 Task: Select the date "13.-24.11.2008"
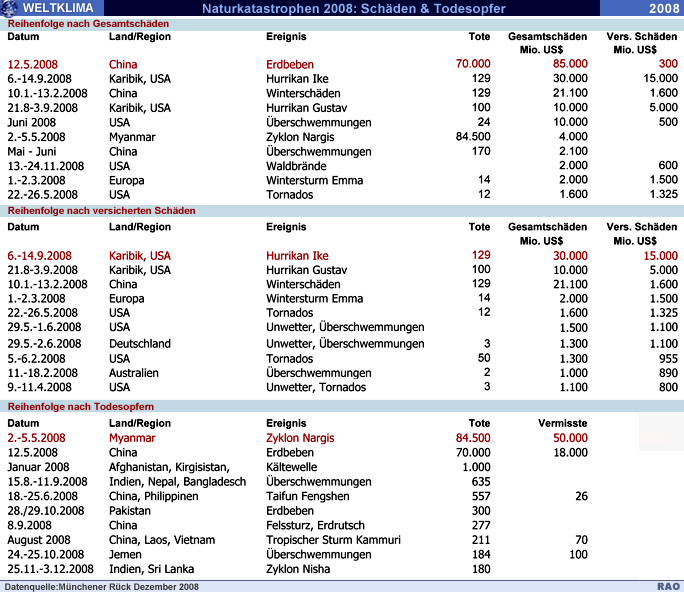(x=46, y=166)
